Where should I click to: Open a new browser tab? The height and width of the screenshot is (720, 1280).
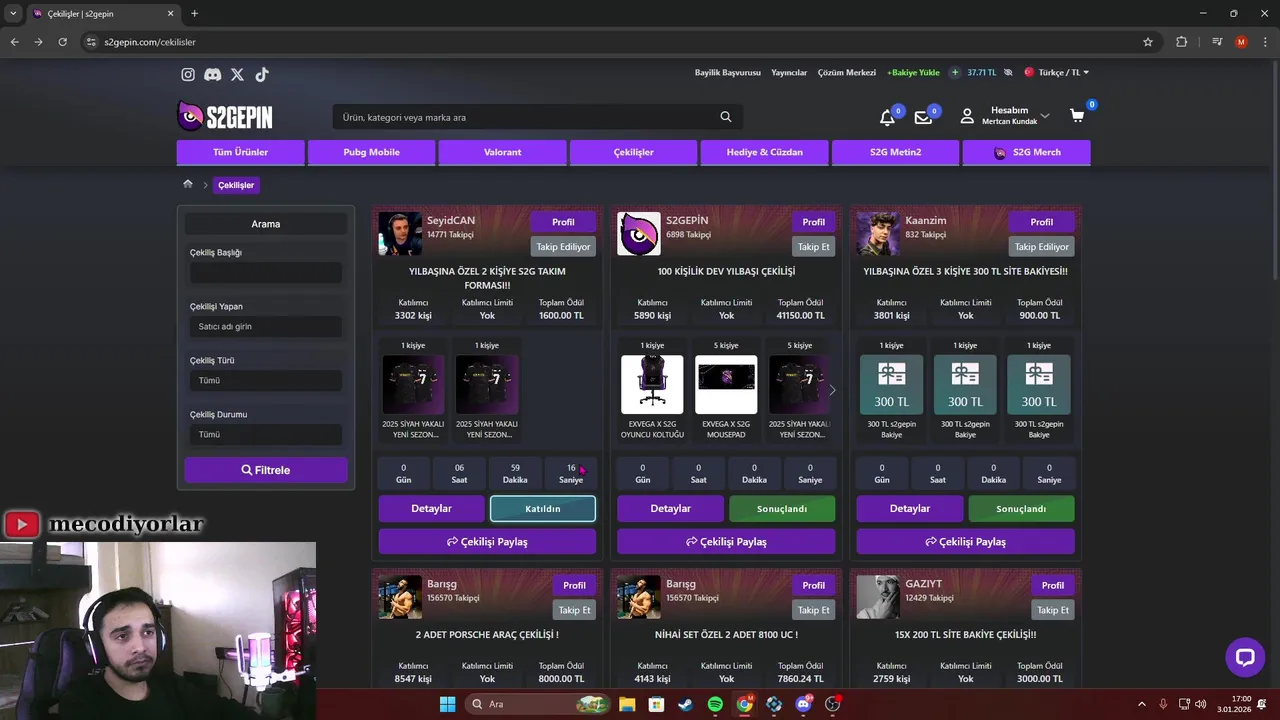pos(194,14)
